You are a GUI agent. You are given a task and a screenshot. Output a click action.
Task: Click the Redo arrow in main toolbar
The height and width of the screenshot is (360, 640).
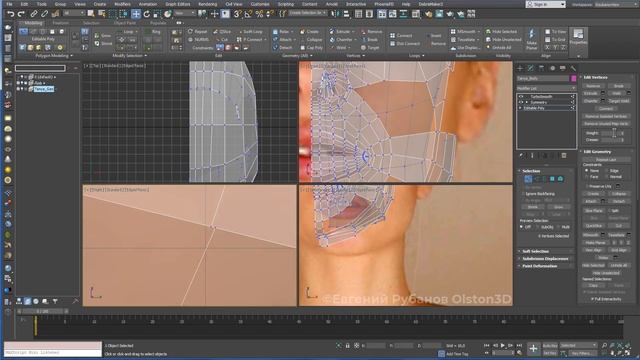[x=21, y=14]
